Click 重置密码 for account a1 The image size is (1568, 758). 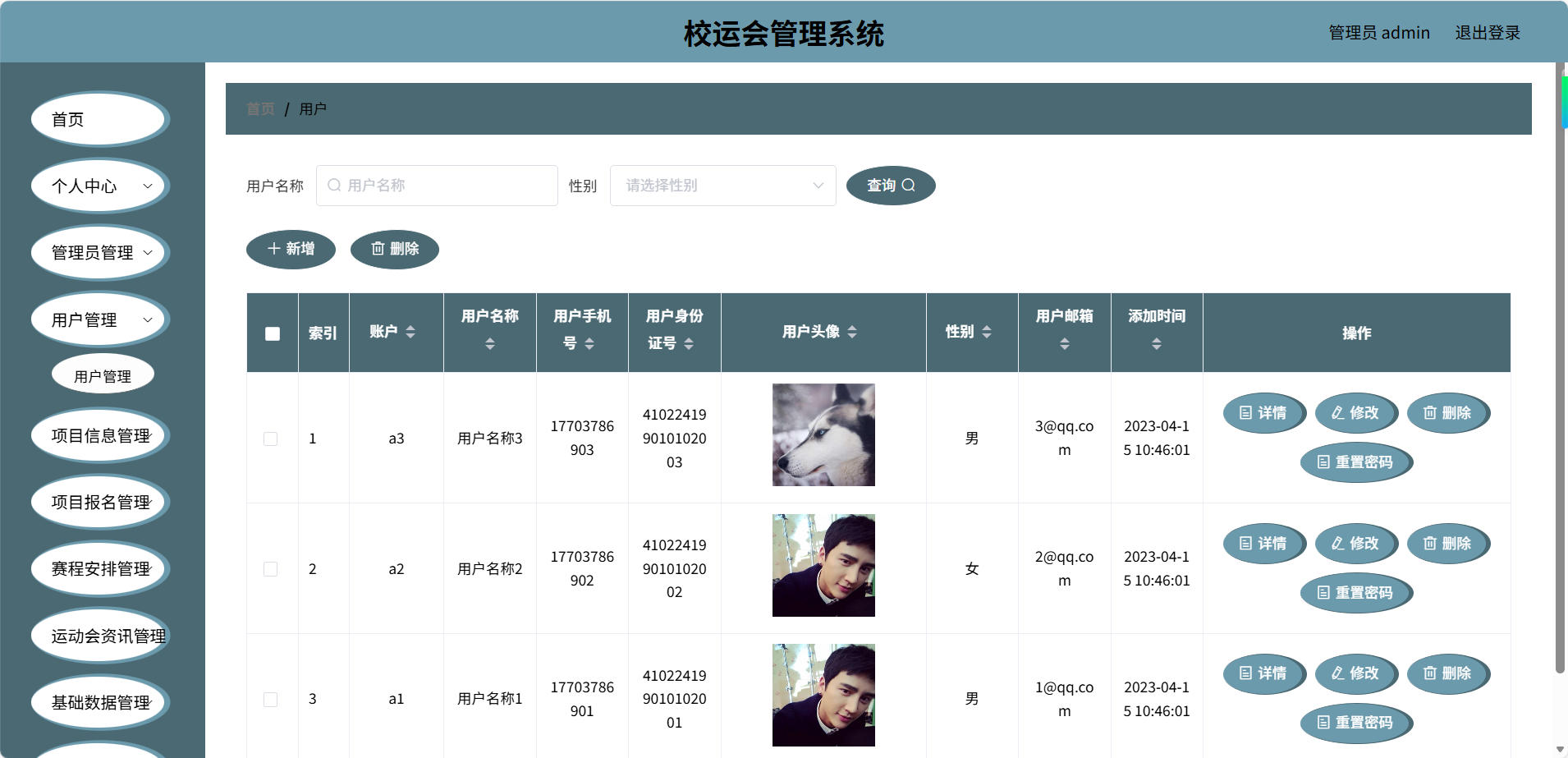1355,723
